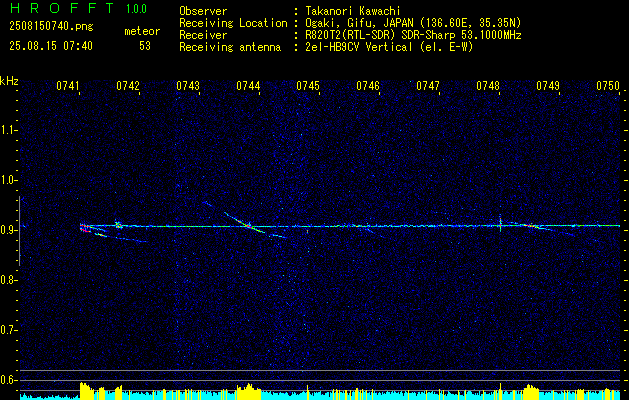
Task: Click the kHz axis unit label
Action: click(9, 81)
